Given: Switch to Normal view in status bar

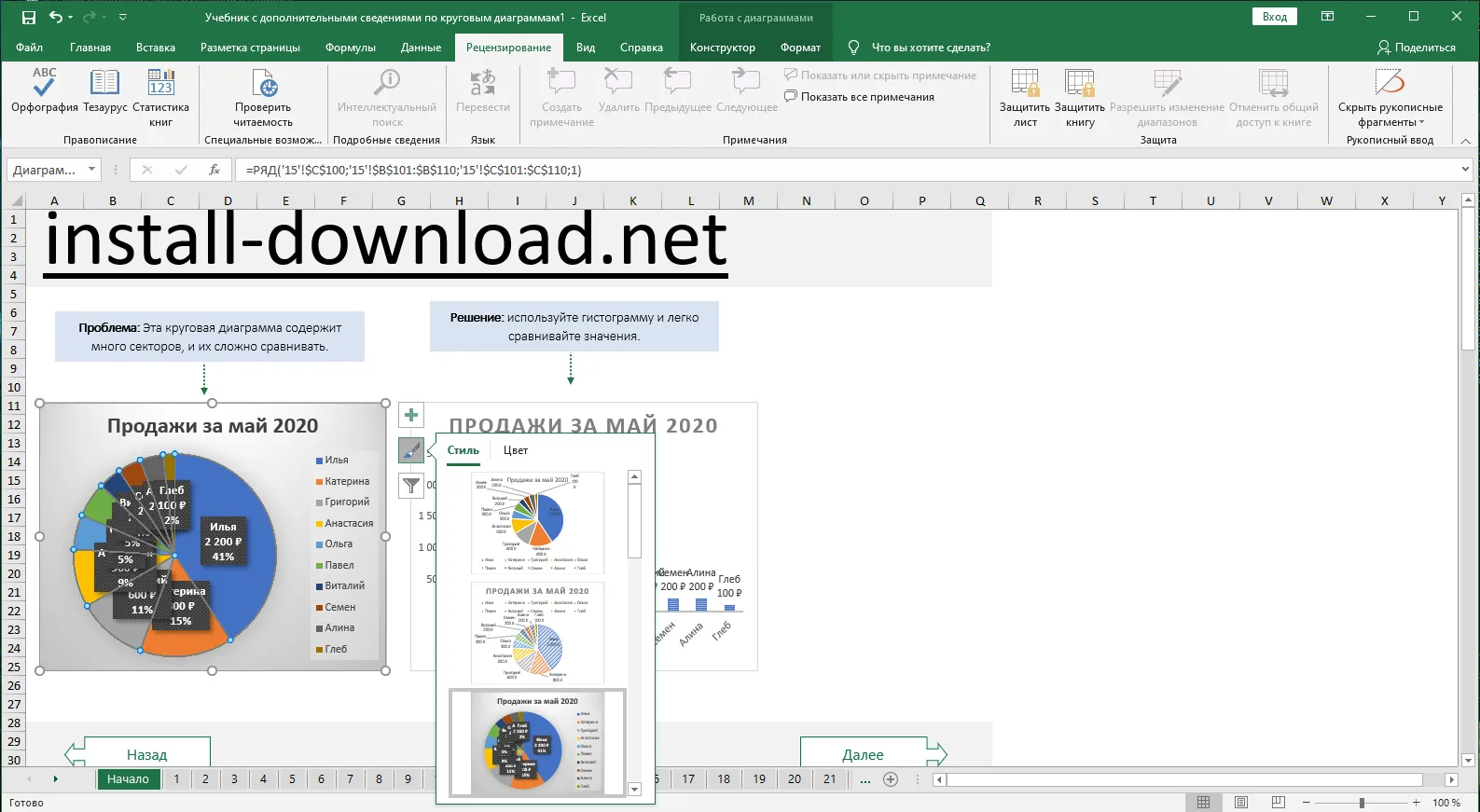Looking at the screenshot, I should click(1204, 803).
